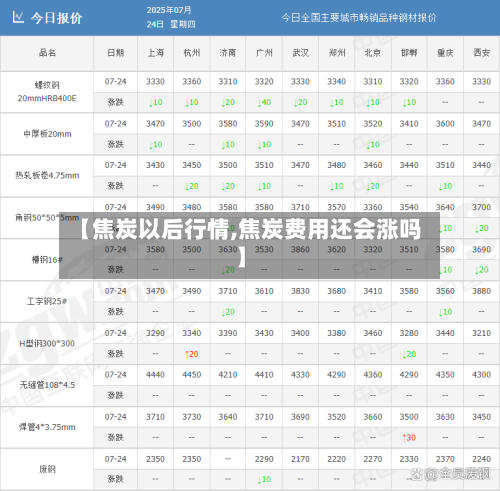Select 中厚板 price 3600 under 重庆
The width and height of the screenshot is (500, 491).
coord(445,124)
